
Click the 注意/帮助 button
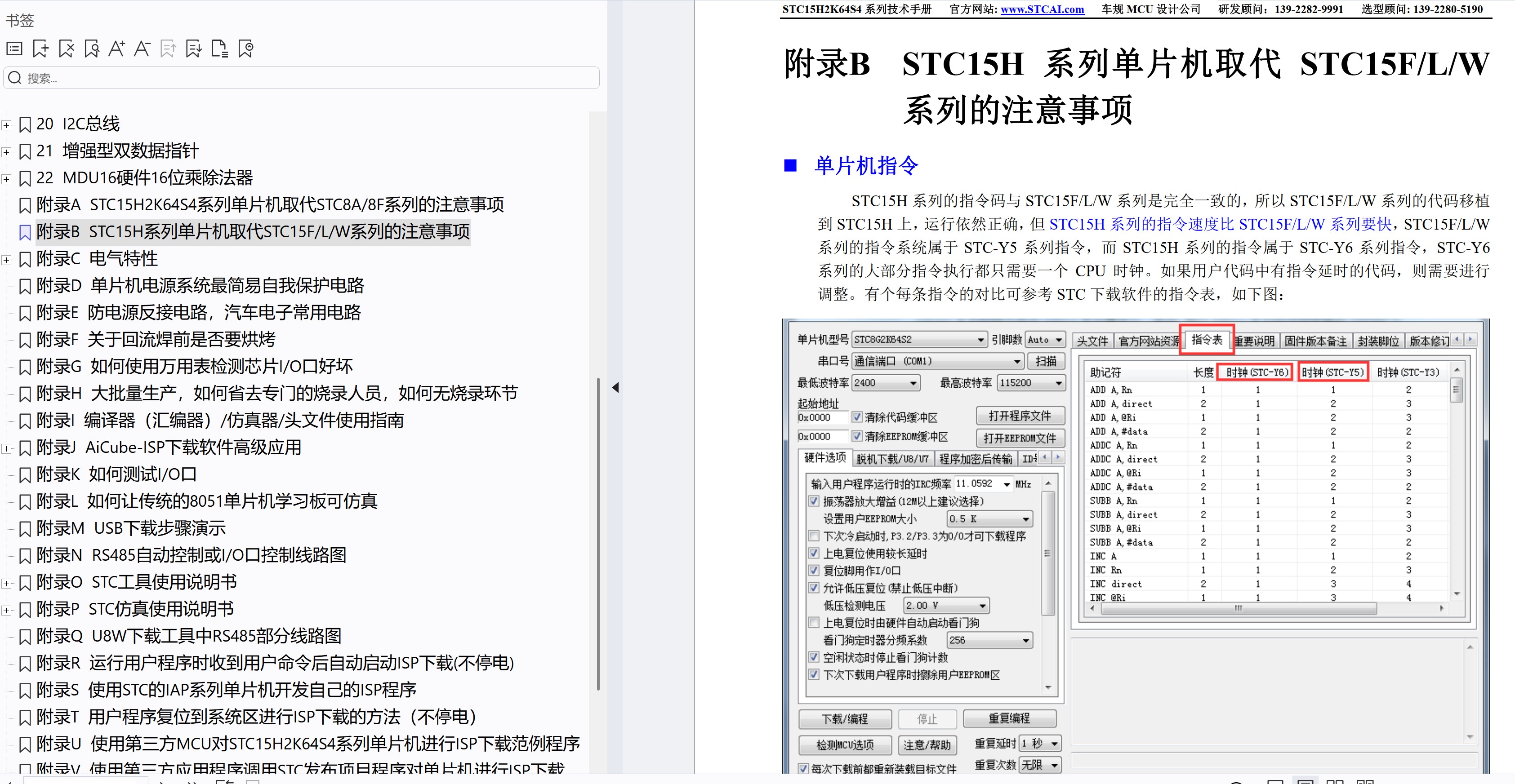click(x=927, y=745)
